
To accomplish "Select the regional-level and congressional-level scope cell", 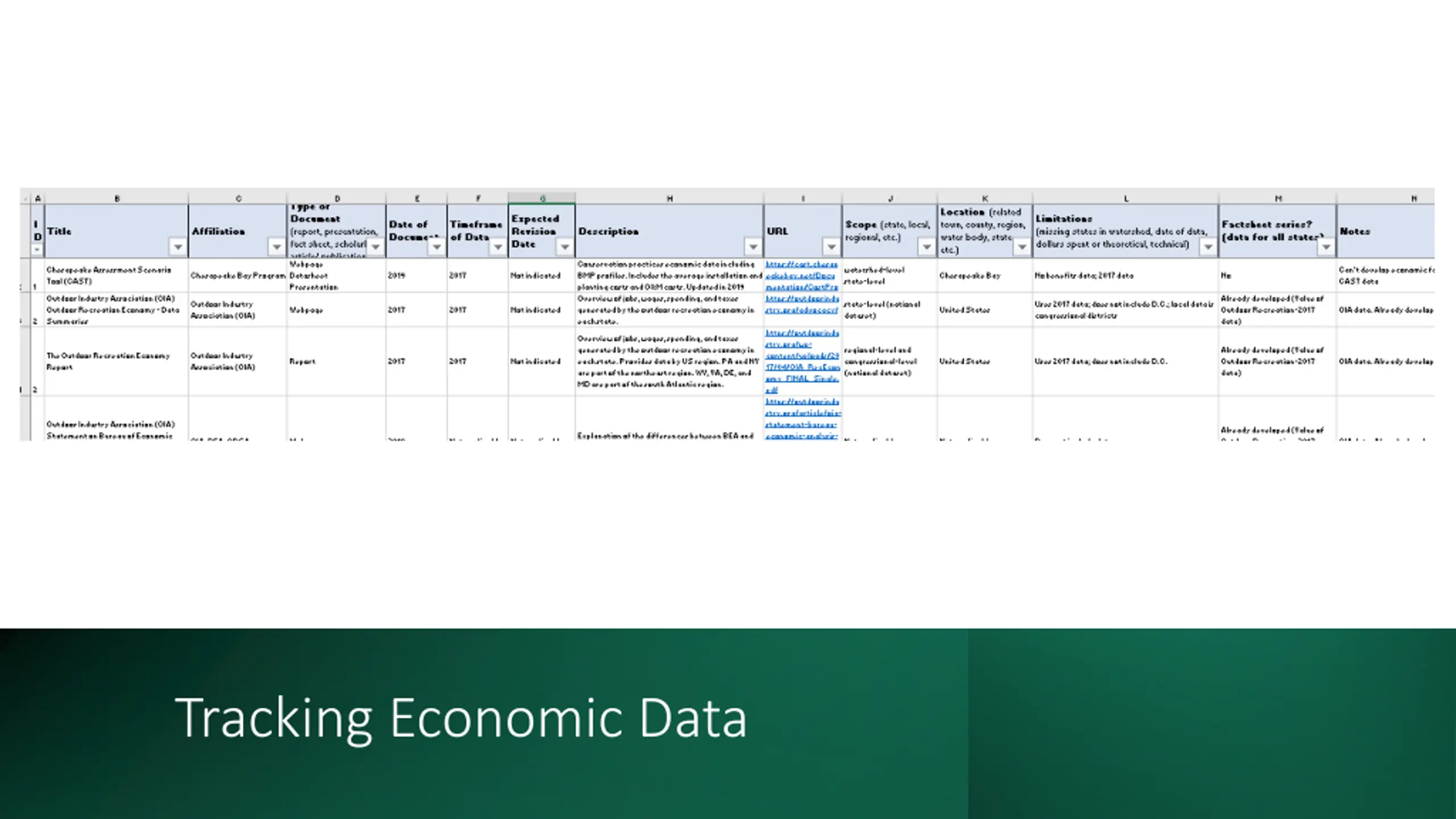I will click(x=890, y=361).
